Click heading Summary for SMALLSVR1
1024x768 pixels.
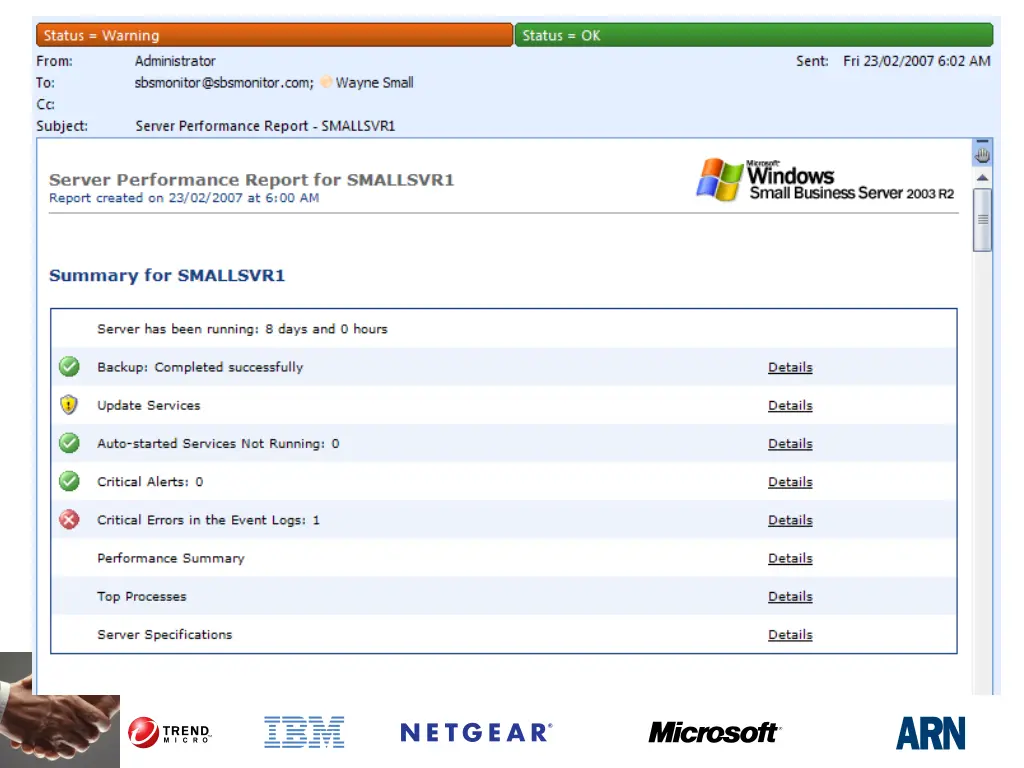pyautogui.click(x=167, y=276)
